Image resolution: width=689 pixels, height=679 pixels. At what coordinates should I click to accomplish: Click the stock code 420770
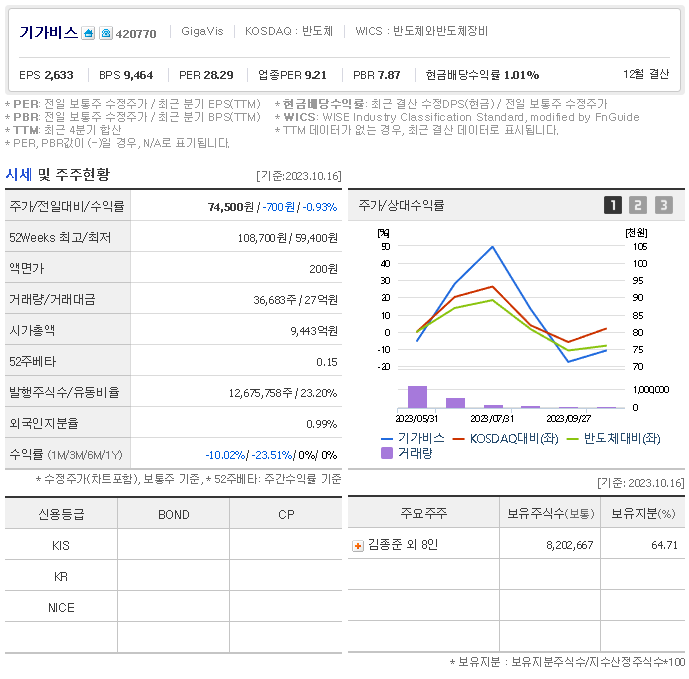coord(136,34)
